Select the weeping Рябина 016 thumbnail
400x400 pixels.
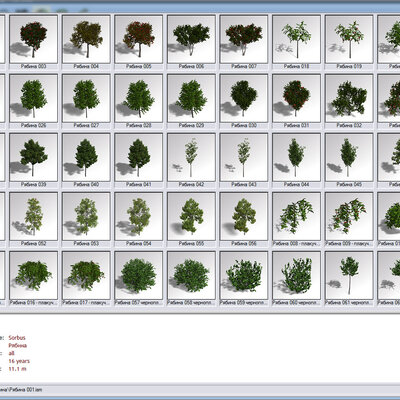(33, 275)
